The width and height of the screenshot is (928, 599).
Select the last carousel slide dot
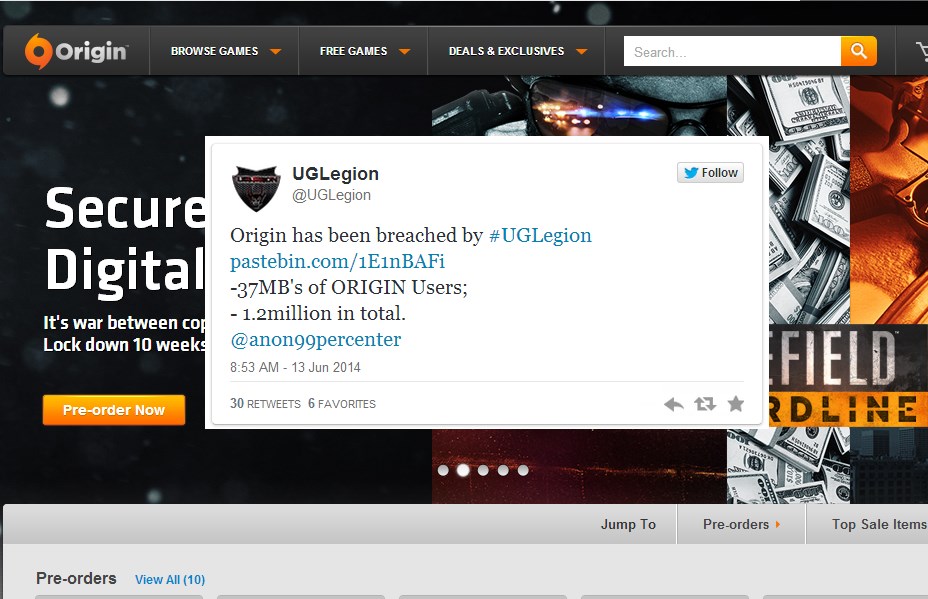pyautogui.click(x=523, y=470)
